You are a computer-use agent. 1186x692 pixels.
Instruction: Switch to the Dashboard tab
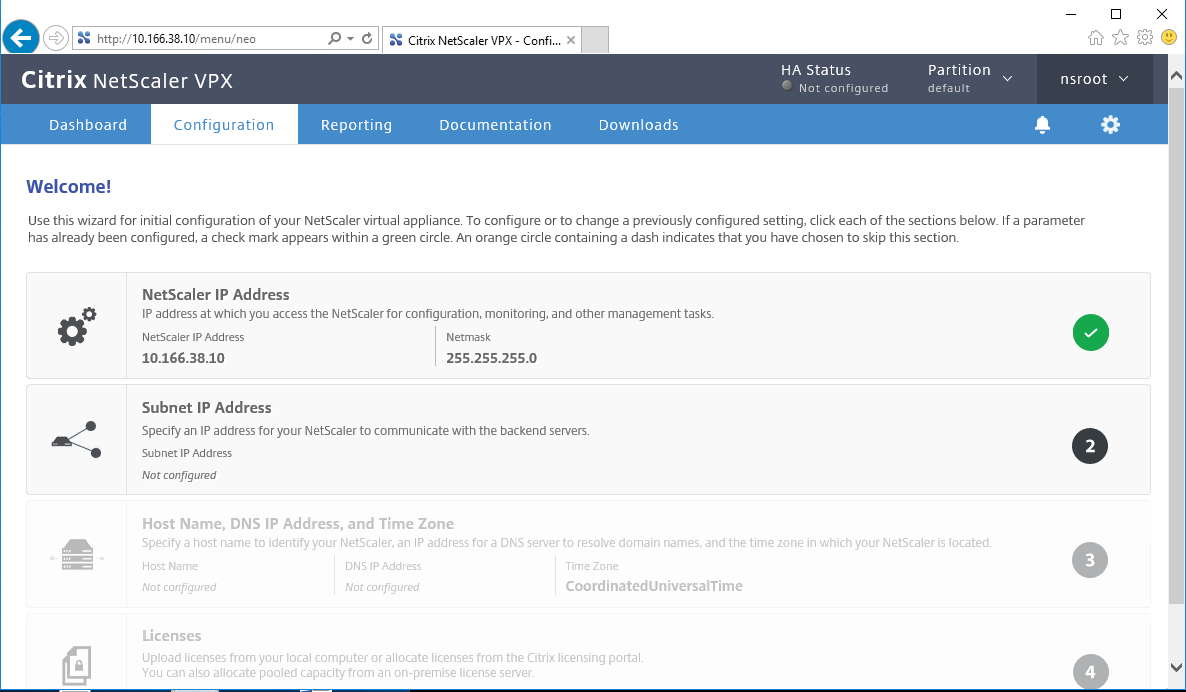[x=87, y=124]
